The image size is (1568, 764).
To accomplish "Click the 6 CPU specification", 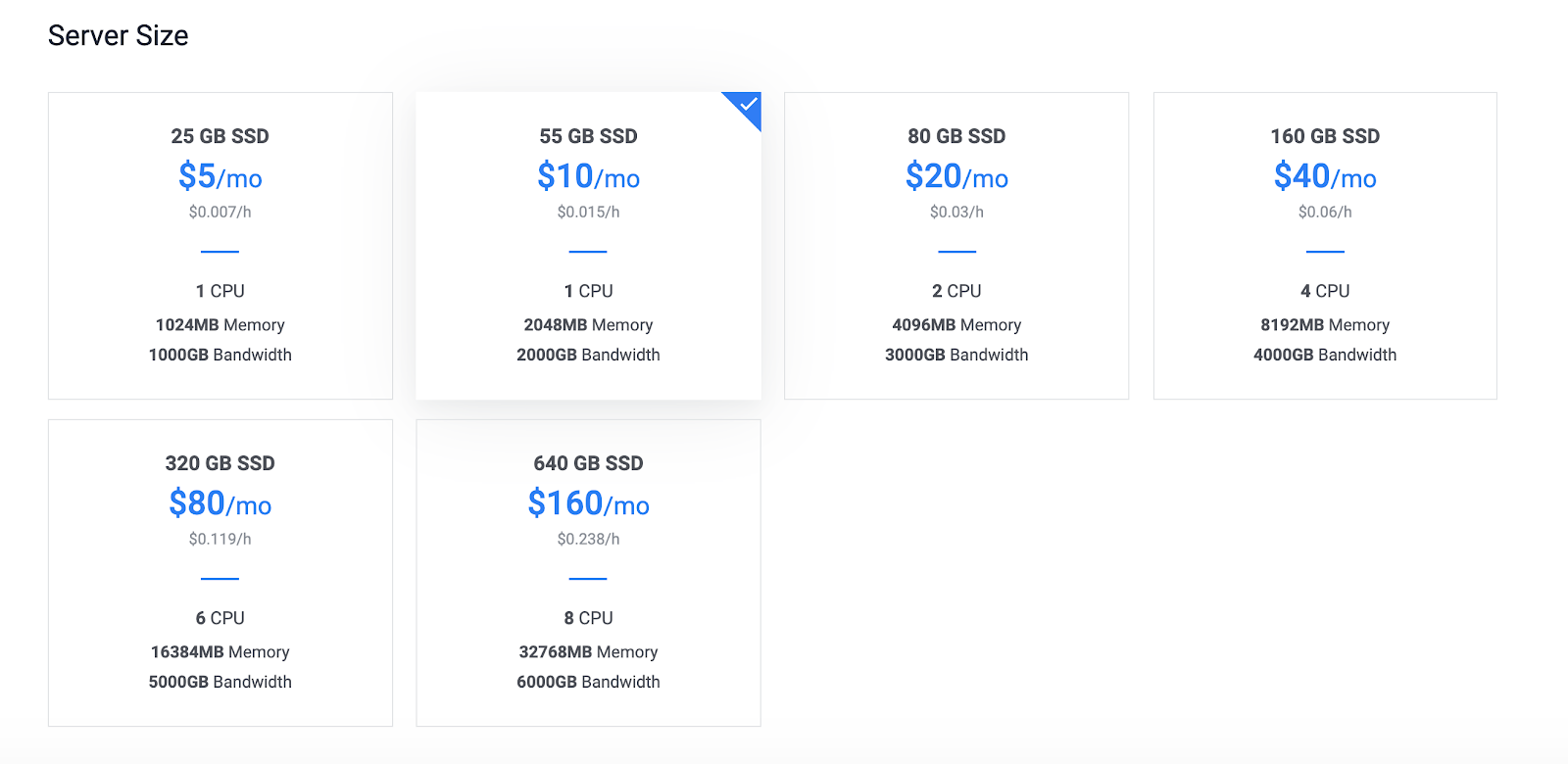I will [220, 618].
